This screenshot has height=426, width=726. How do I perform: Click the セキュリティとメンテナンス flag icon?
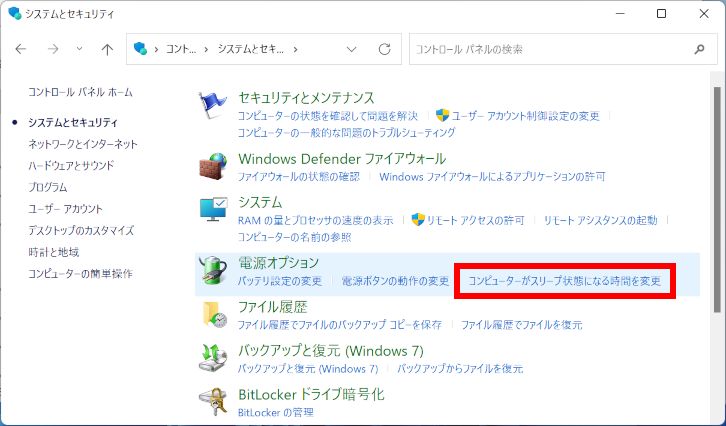tap(213, 105)
